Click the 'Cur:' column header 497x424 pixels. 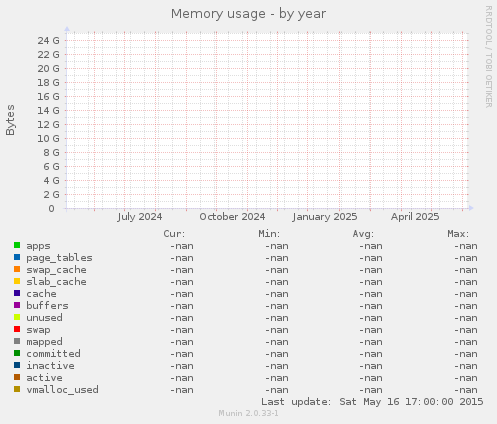point(174,234)
